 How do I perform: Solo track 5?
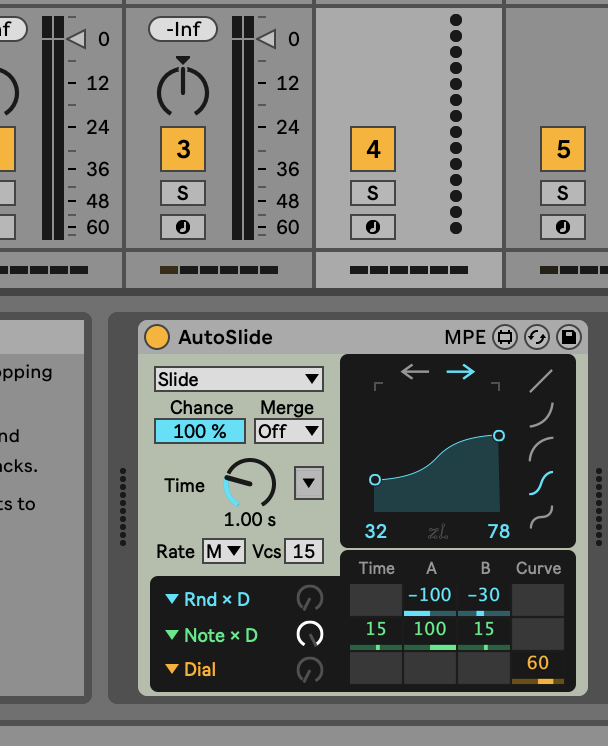[563, 193]
